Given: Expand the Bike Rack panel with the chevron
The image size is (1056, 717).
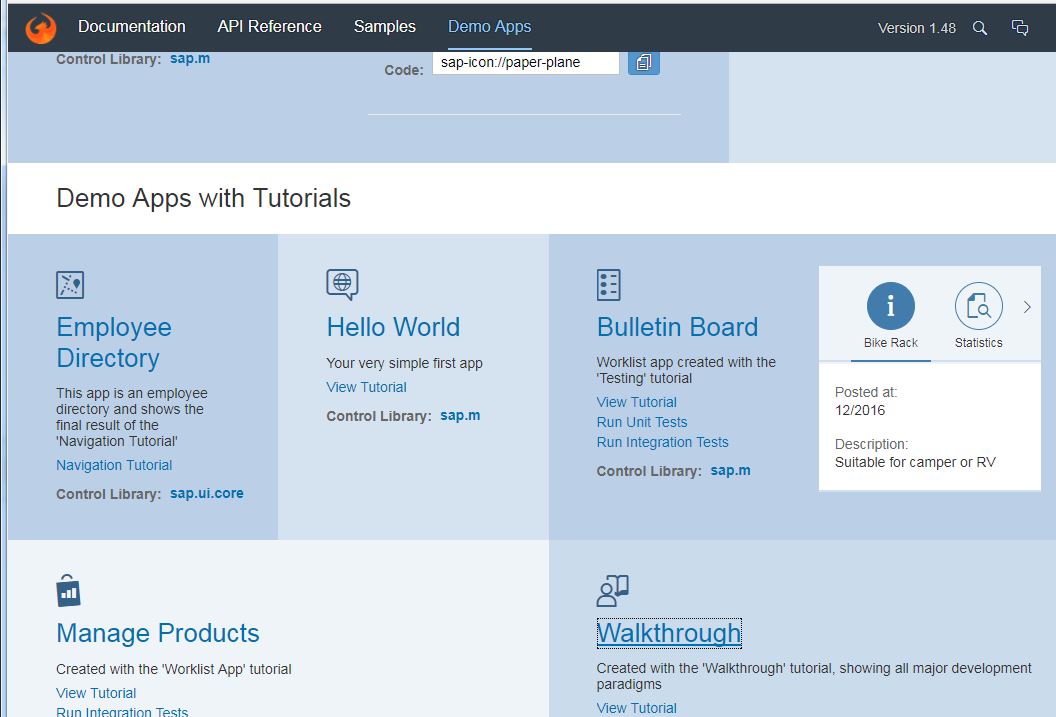Looking at the screenshot, I should coord(1028,308).
